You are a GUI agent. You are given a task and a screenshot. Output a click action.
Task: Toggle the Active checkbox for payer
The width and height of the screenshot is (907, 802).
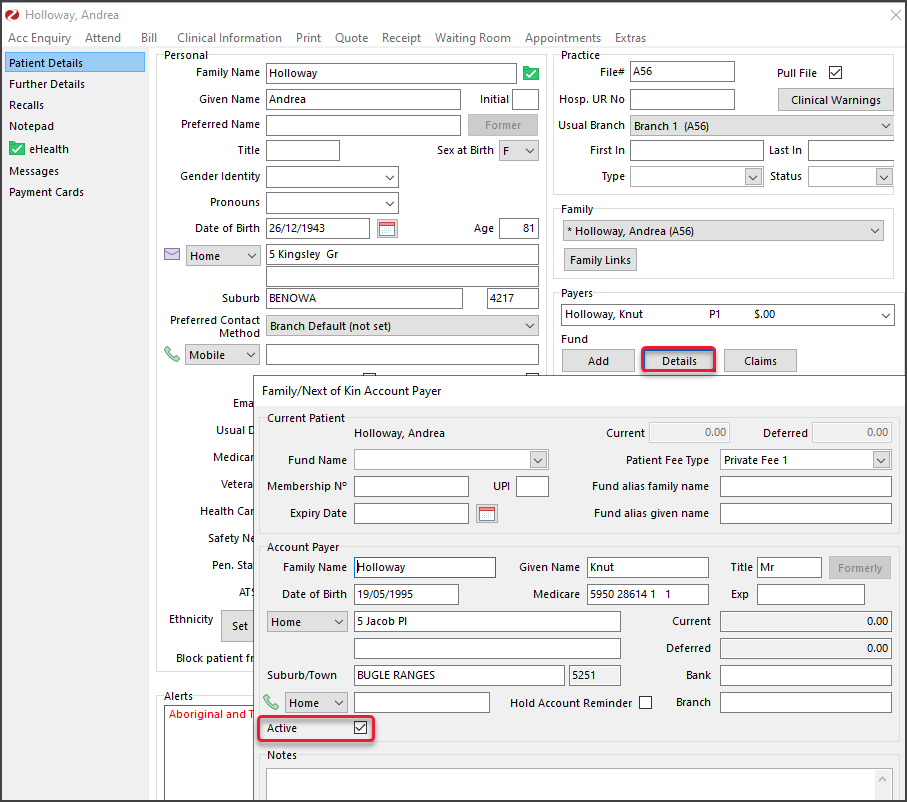[x=361, y=728]
